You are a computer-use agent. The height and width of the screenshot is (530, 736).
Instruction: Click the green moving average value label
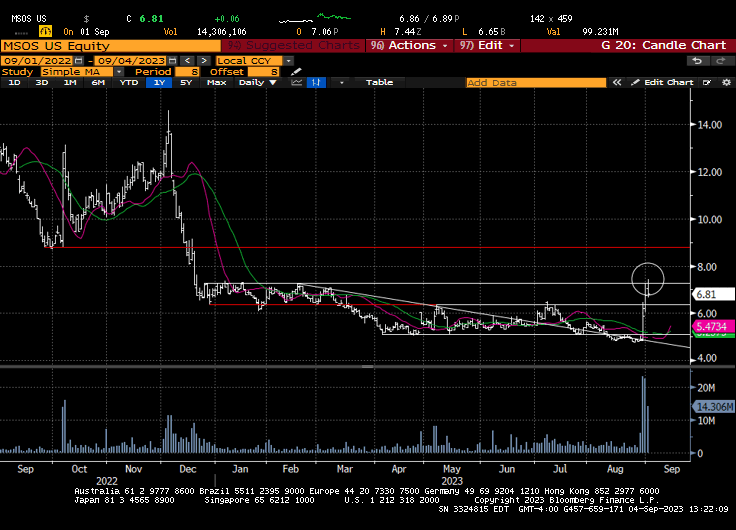coord(713,335)
